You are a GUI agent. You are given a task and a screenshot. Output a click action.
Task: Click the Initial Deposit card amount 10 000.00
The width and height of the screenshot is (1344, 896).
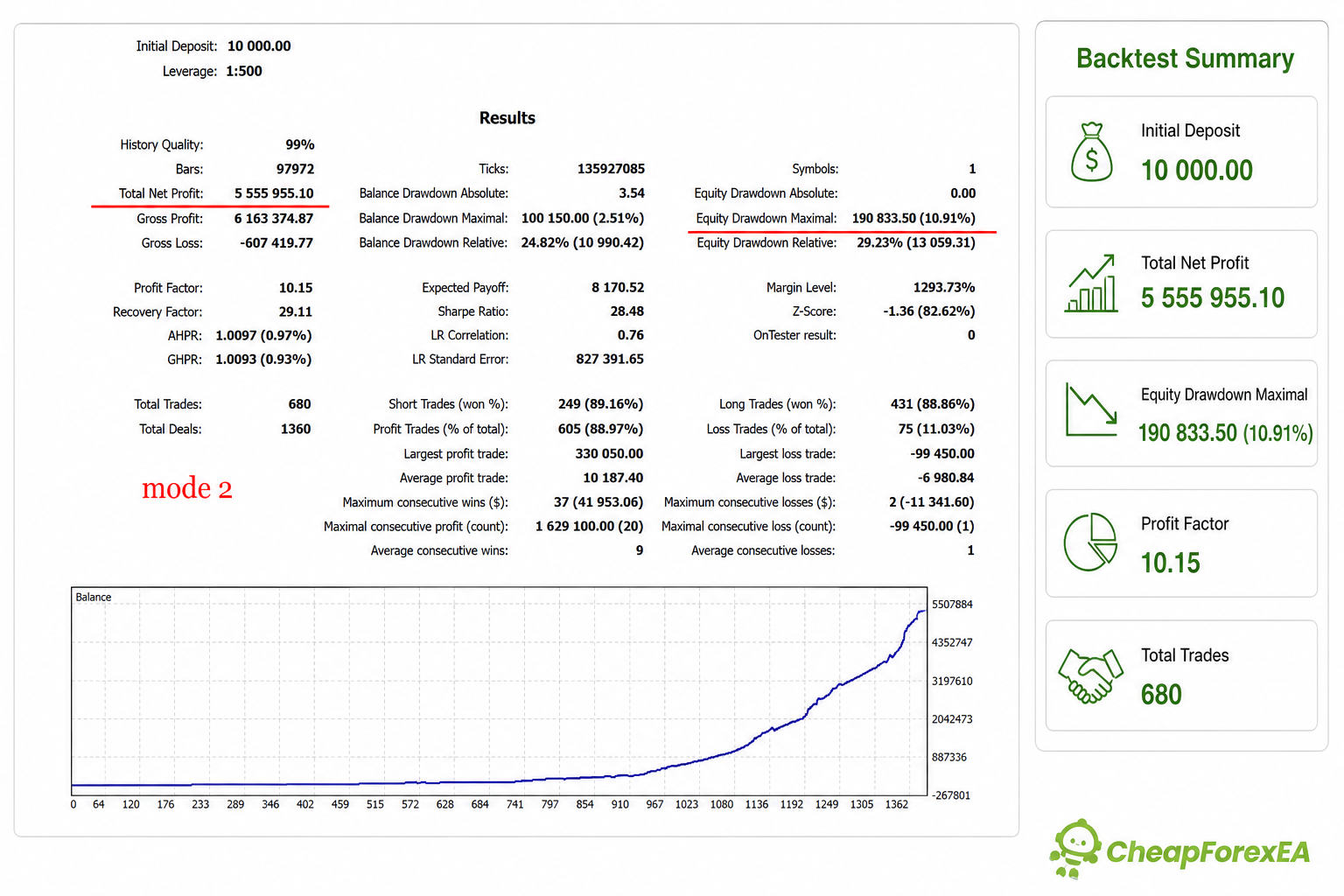[1196, 170]
